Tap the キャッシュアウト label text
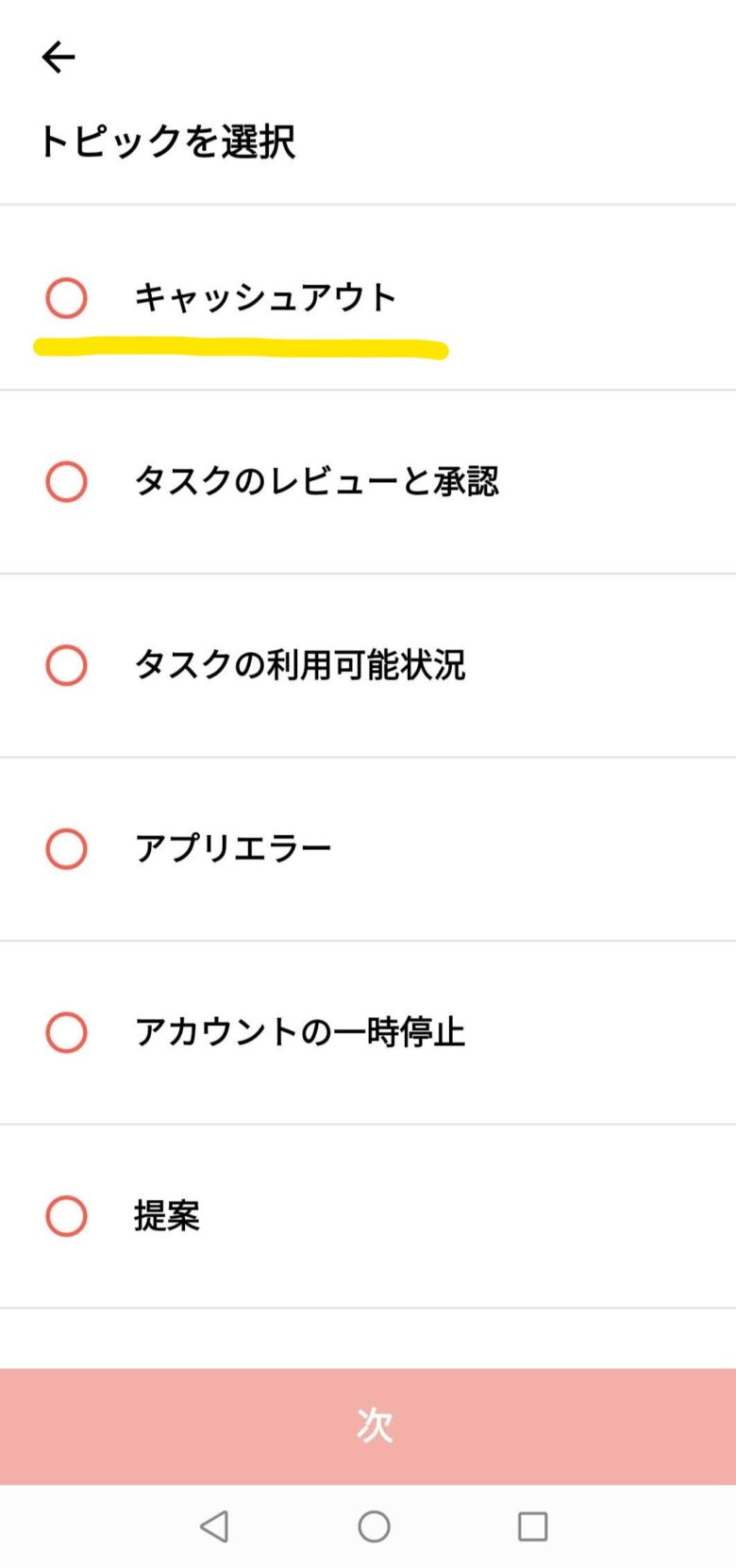The width and height of the screenshot is (736, 1568). click(x=265, y=298)
